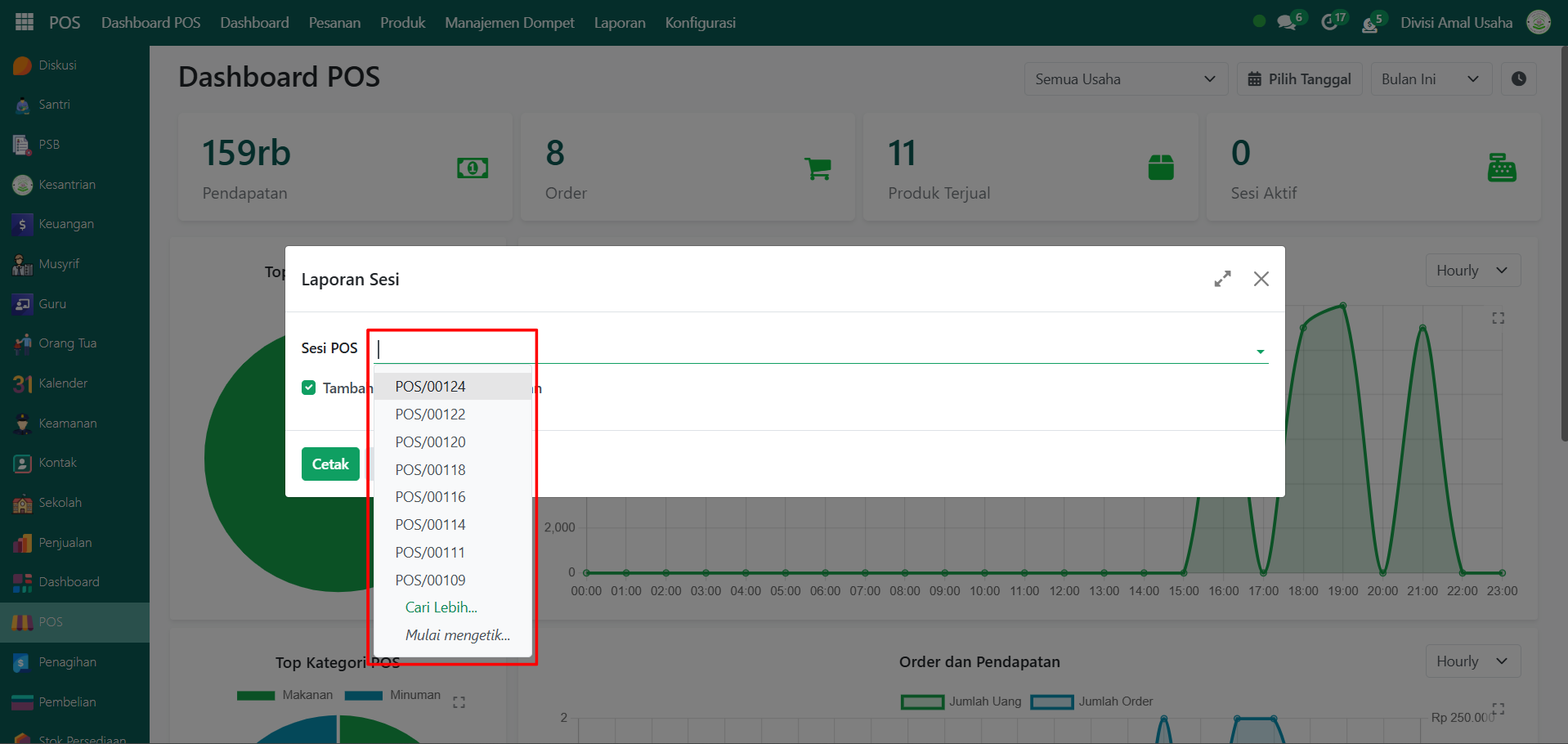Screen dimensions: 1568x744
Task: Select POS/00122 from session list
Action: point(430,415)
